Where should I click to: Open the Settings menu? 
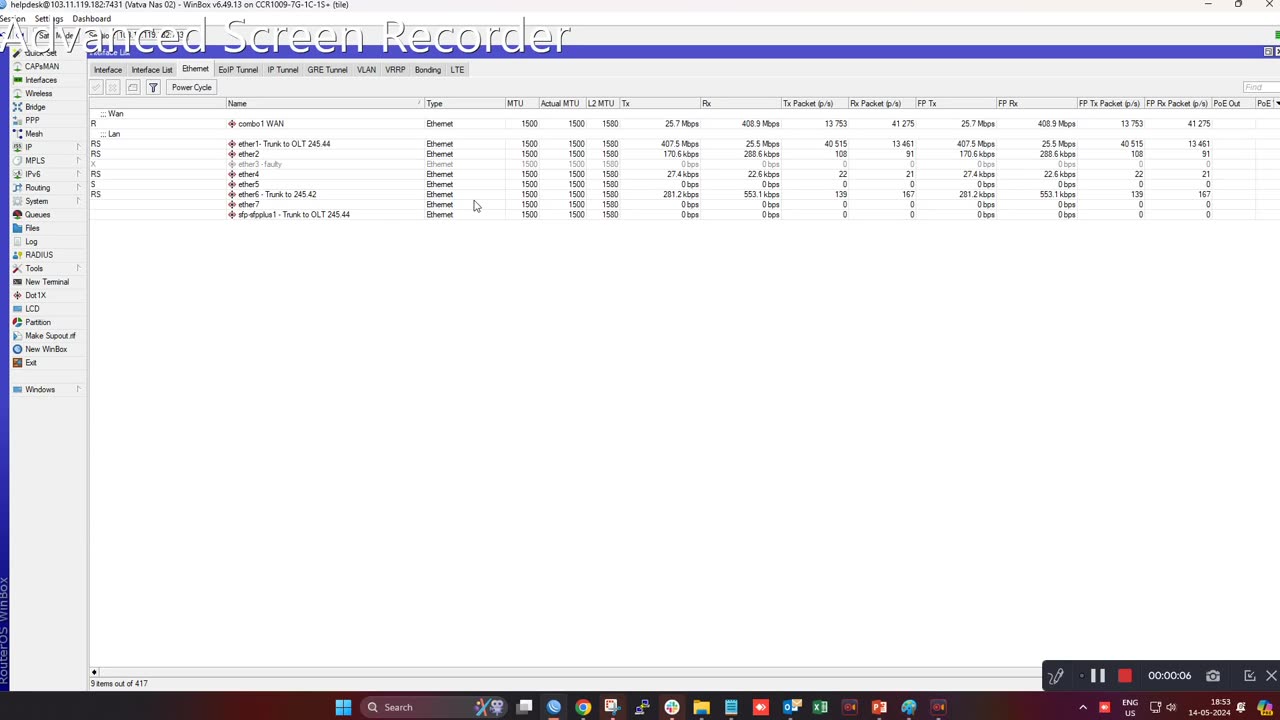click(49, 19)
